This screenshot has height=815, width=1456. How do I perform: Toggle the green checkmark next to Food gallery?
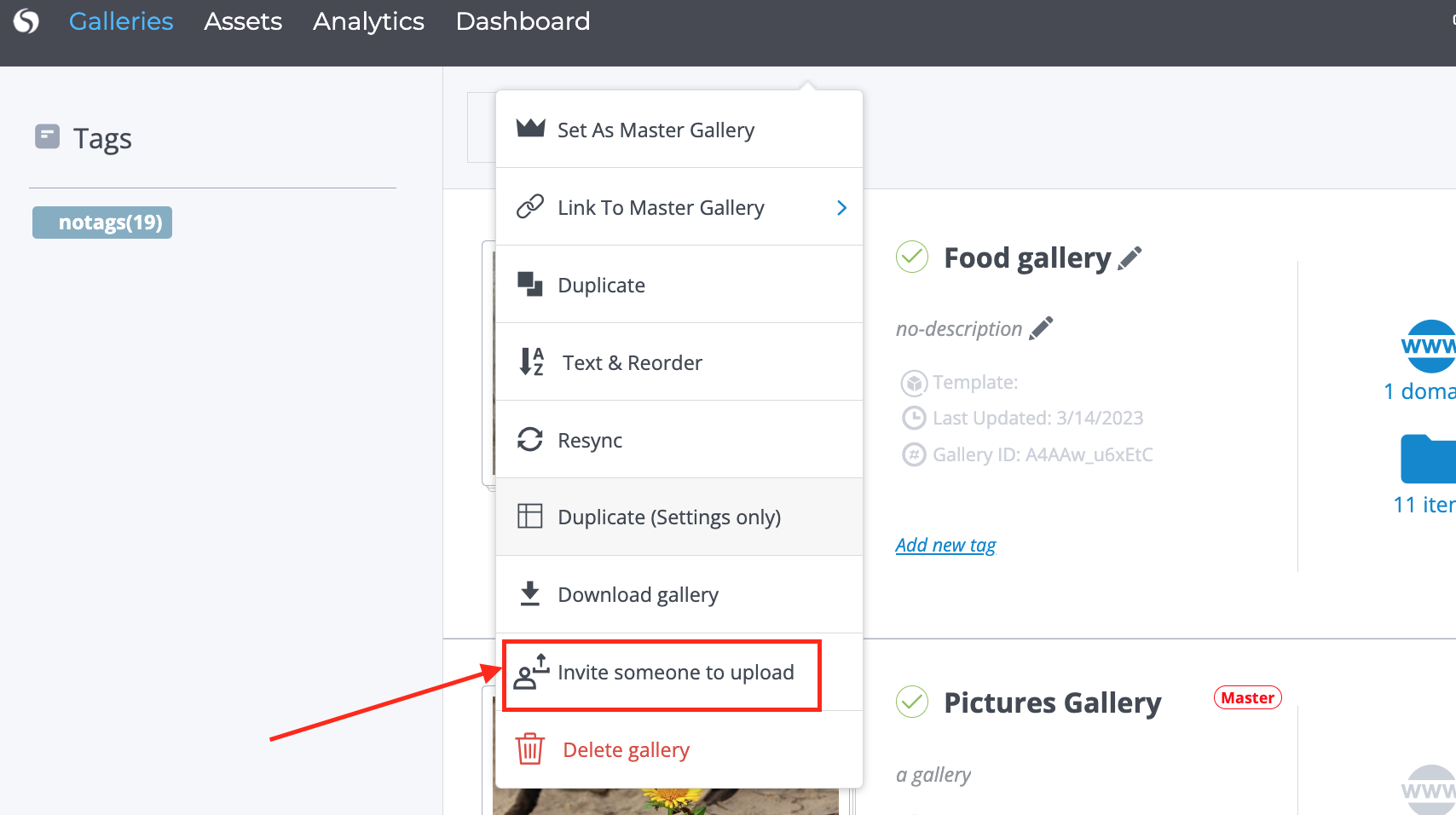(x=912, y=257)
